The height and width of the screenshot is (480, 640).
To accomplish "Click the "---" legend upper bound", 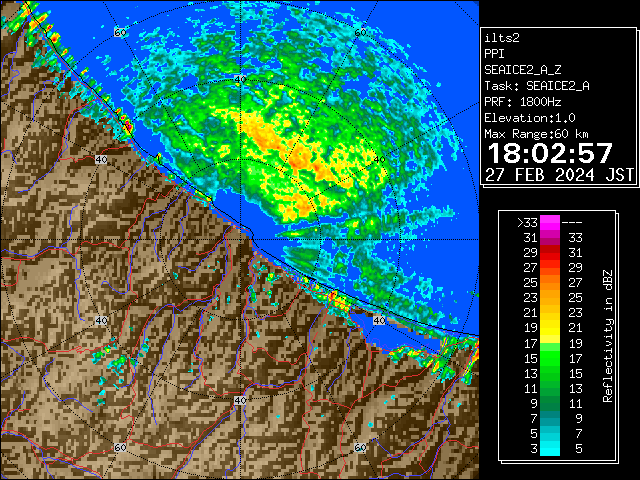I will [572, 223].
